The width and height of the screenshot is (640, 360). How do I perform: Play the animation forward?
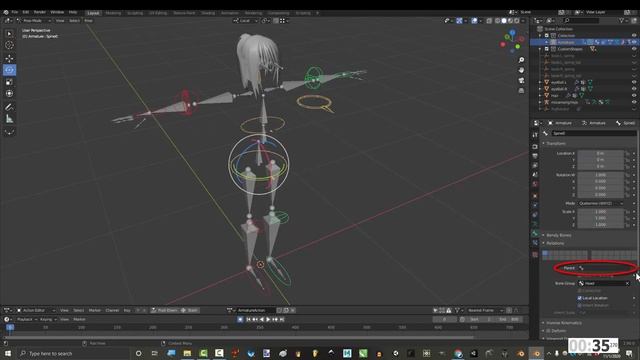pyautogui.click(x=268, y=319)
